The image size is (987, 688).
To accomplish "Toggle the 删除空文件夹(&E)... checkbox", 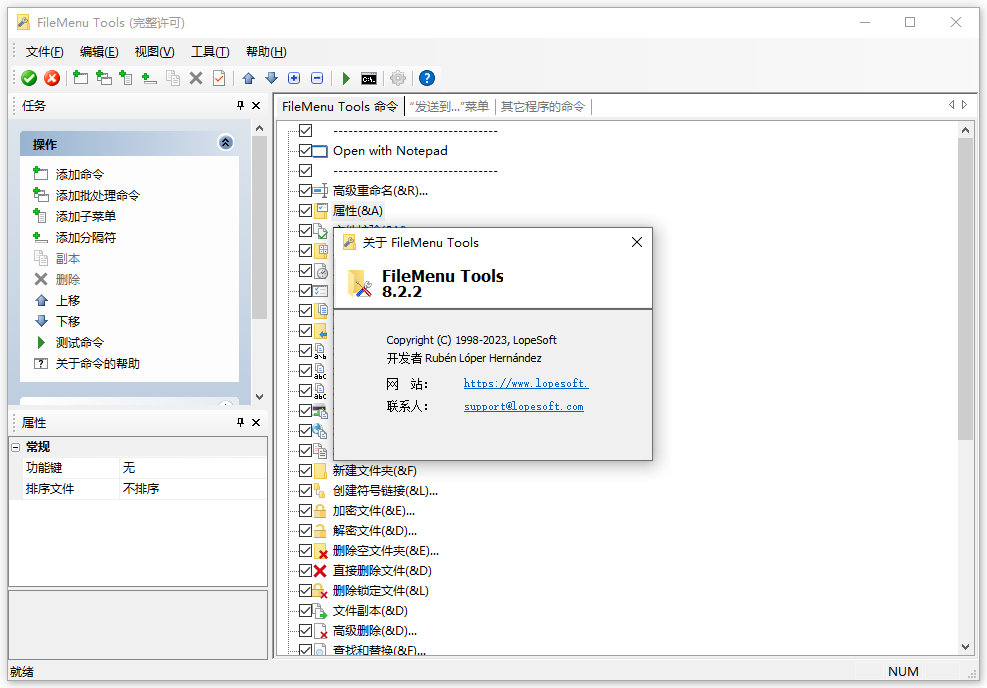I will click(305, 551).
